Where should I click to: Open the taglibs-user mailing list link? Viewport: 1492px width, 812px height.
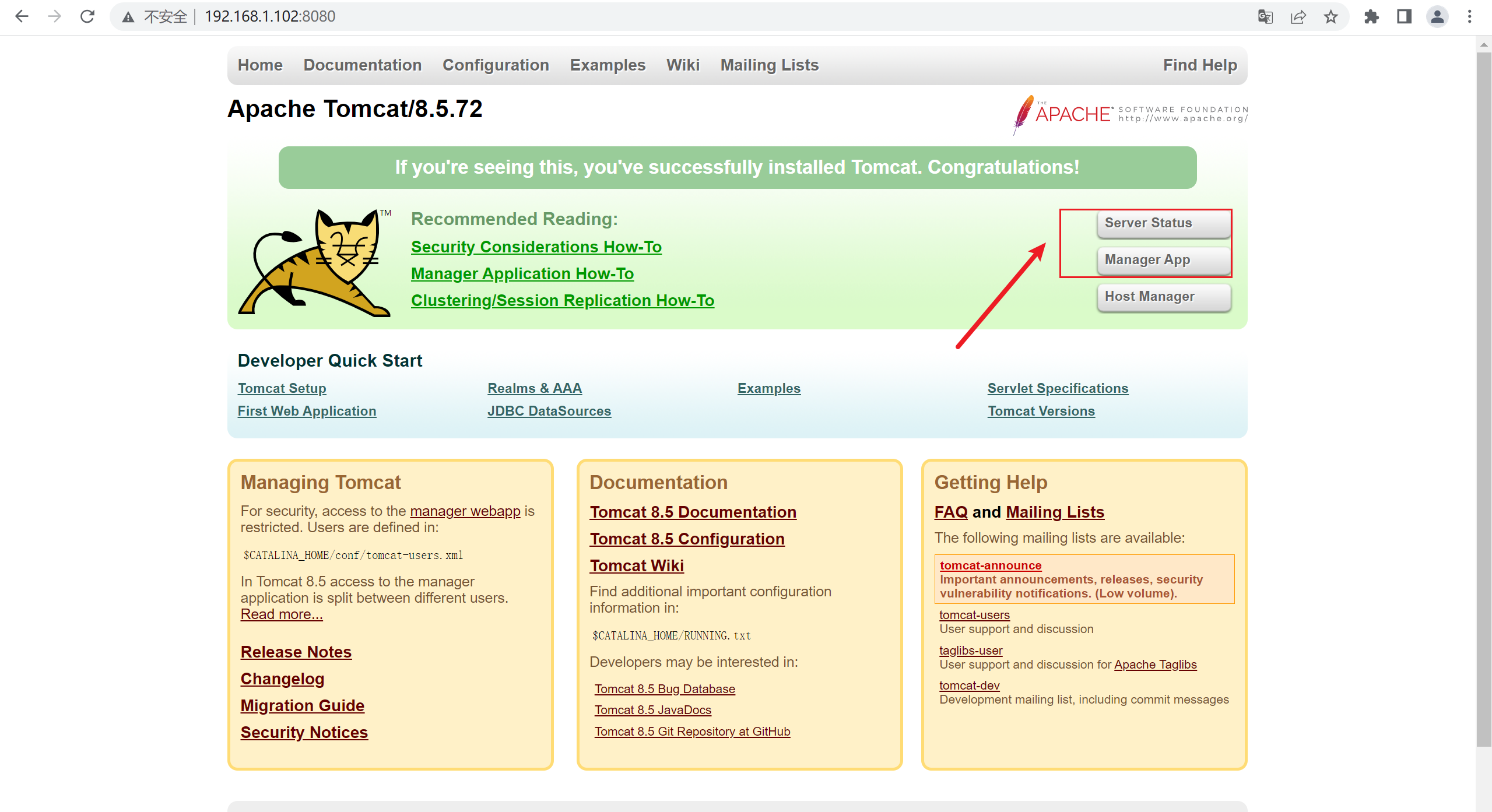point(971,651)
